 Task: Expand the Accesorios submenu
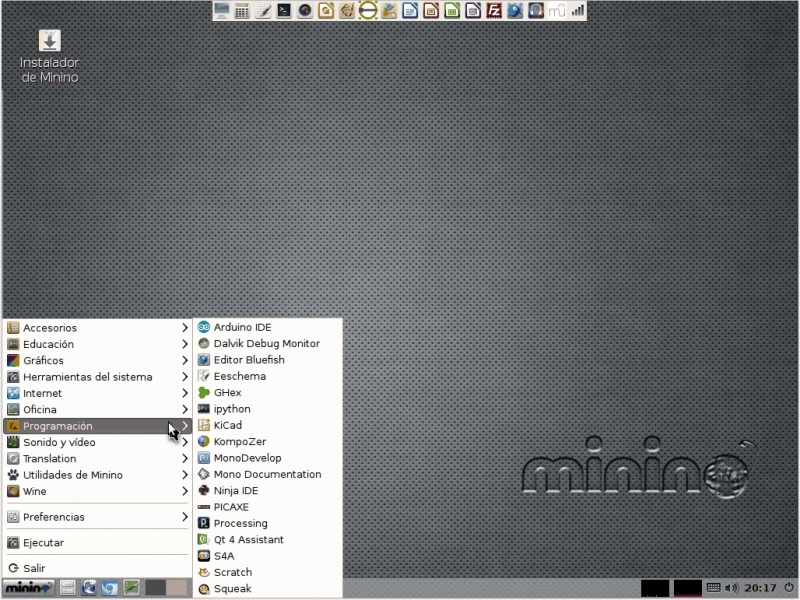click(97, 328)
